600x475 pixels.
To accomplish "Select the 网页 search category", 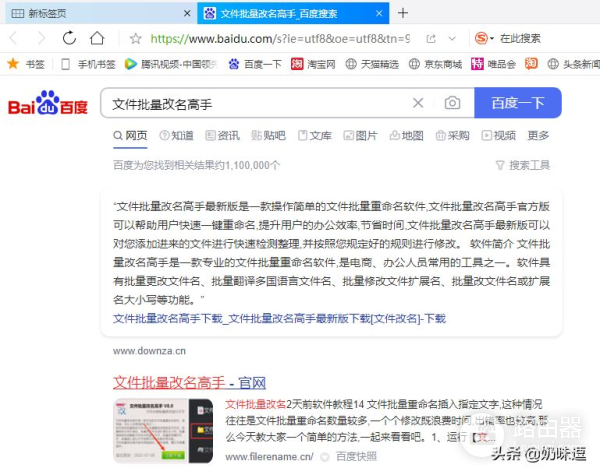I will point(130,135).
